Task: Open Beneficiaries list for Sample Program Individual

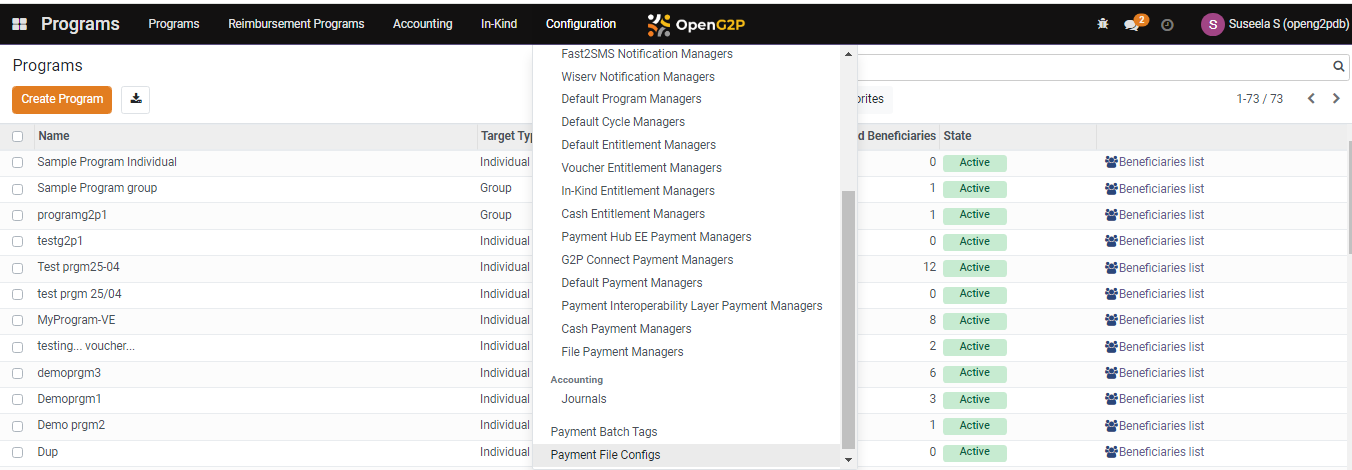Action: [x=1154, y=162]
